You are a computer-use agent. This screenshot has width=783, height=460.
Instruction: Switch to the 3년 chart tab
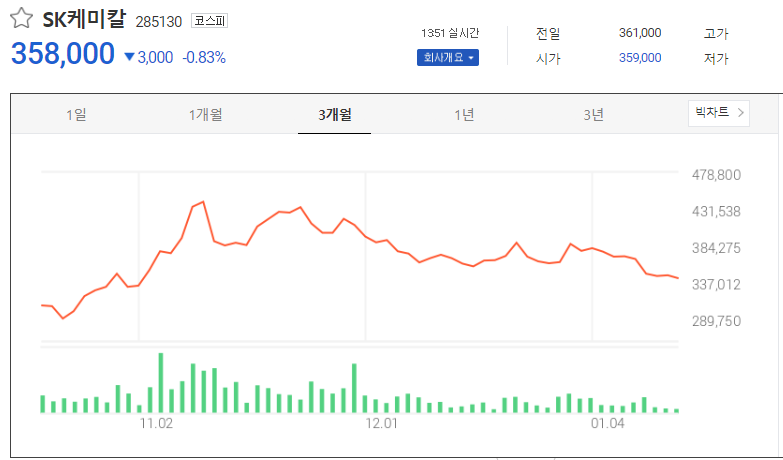tap(593, 114)
